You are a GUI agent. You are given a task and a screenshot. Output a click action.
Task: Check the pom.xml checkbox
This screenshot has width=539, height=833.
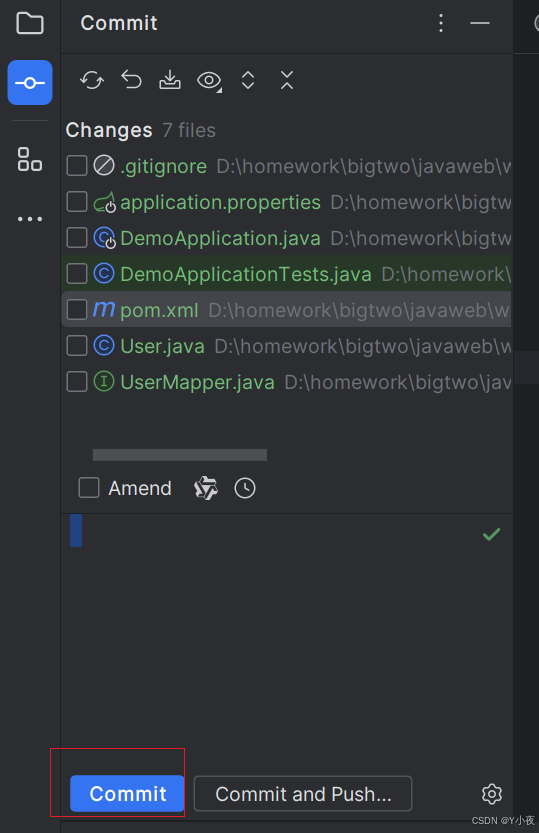click(77, 310)
